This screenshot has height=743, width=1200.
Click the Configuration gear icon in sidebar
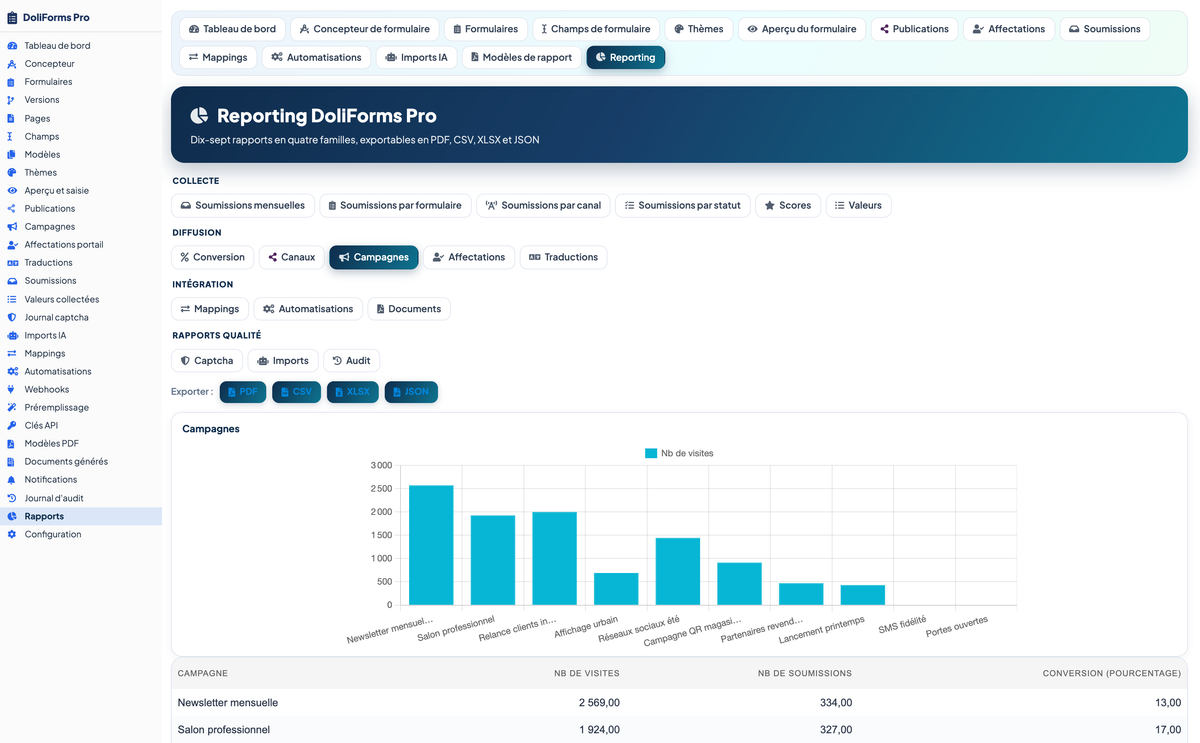(x=12, y=534)
